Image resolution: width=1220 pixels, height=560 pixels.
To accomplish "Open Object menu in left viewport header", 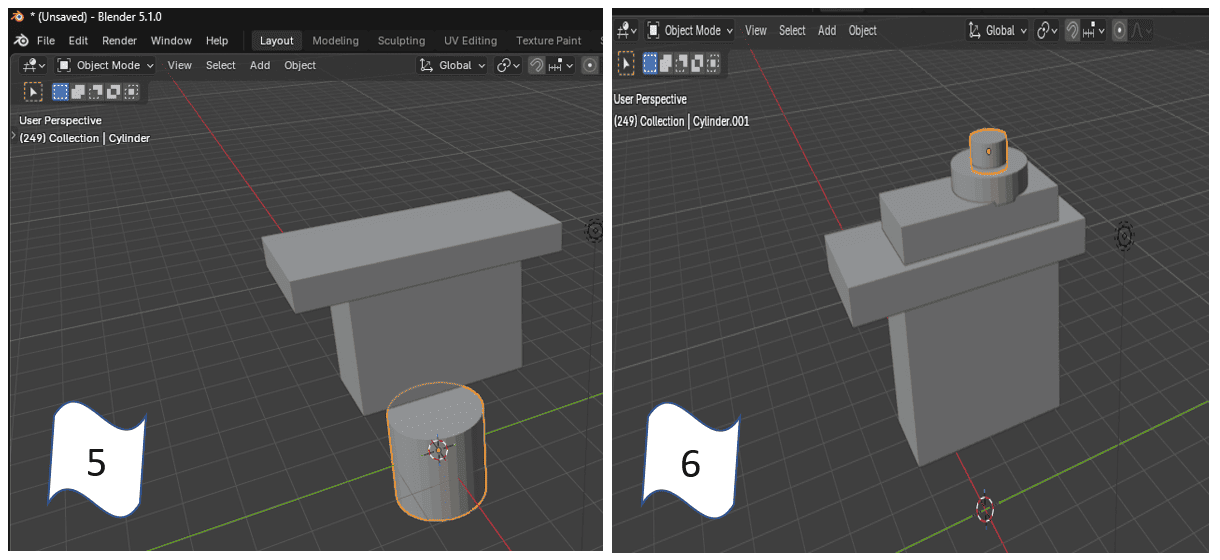I will [300, 65].
